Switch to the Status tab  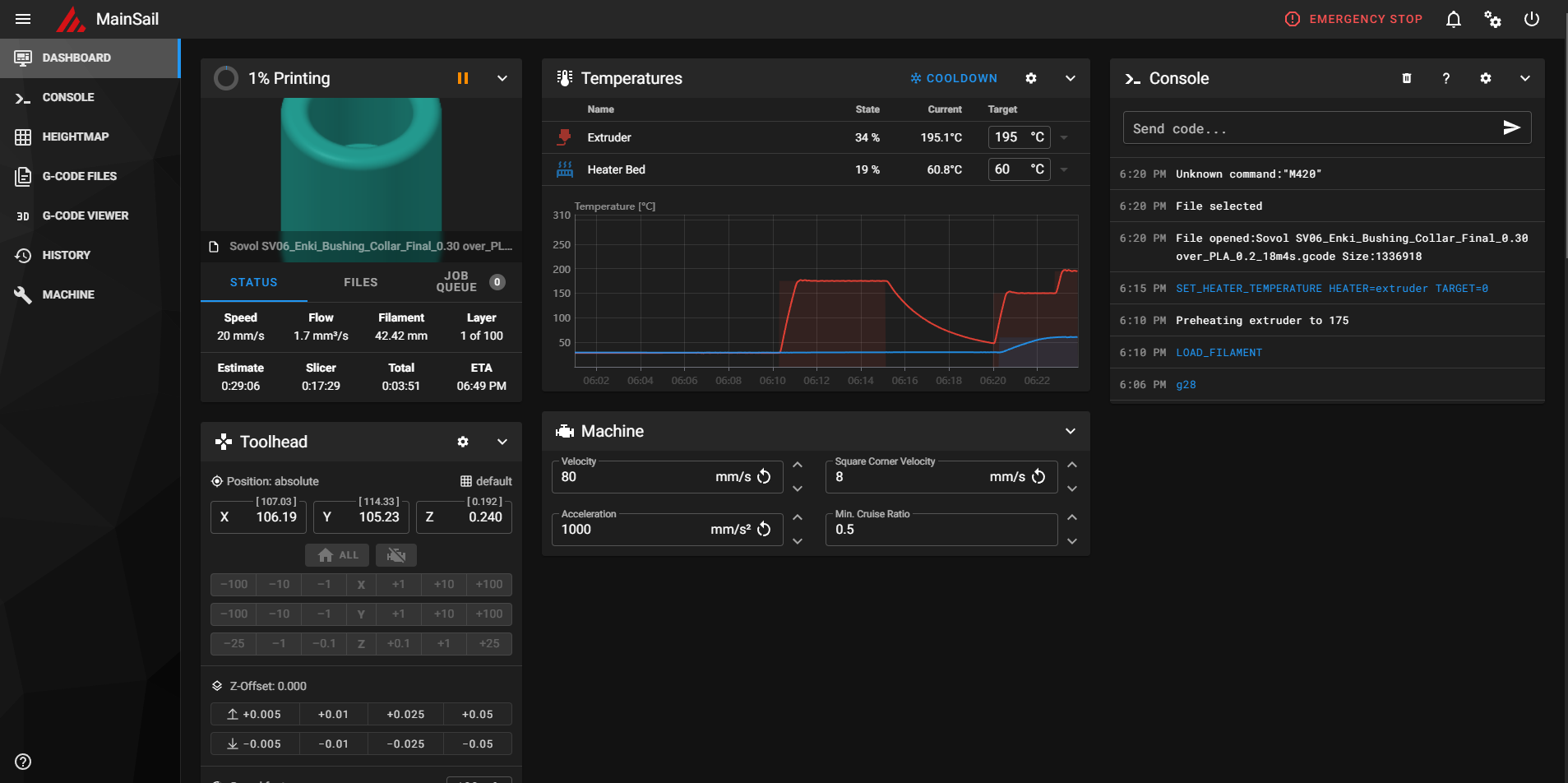[253, 282]
